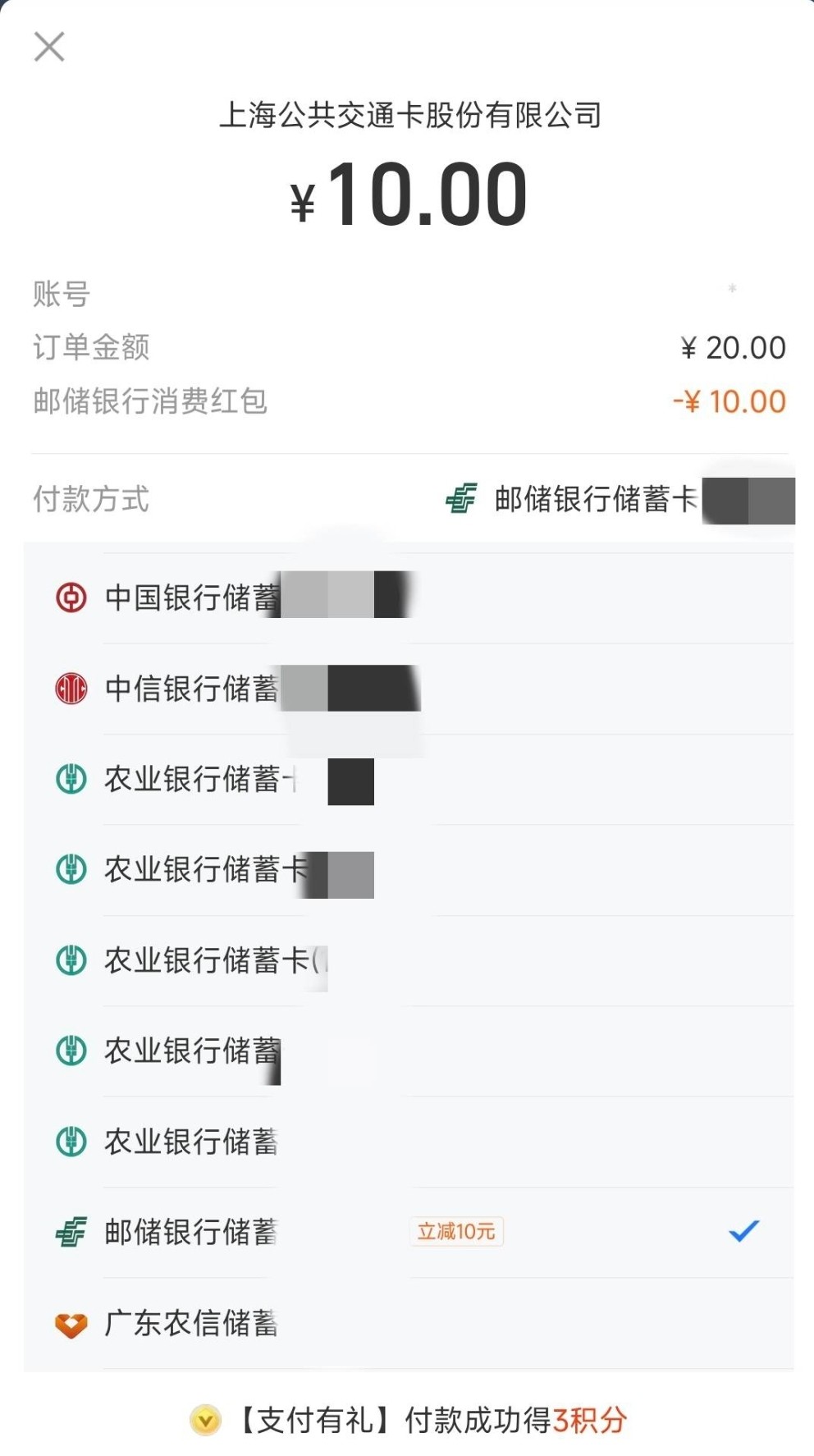The height and width of the screenshot is (1456, 814).
Task: Click the Bank of China logo icon
Action: click(x=71, y=598)
